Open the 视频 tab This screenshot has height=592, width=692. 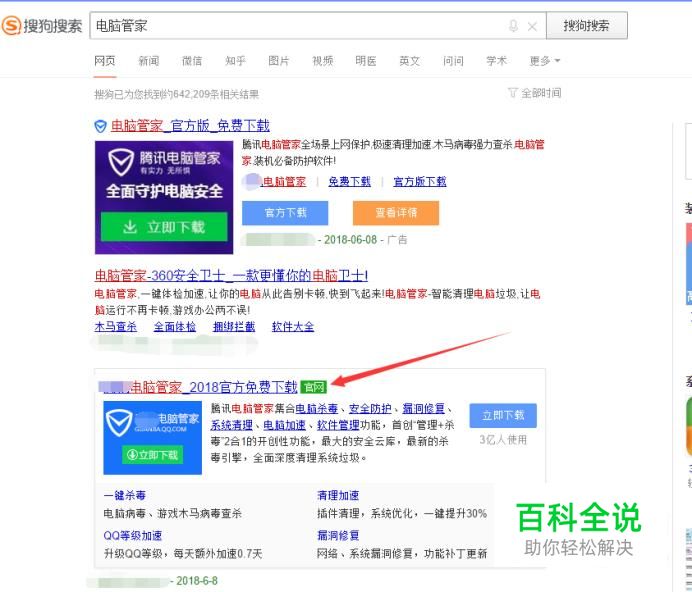(322, 61)
